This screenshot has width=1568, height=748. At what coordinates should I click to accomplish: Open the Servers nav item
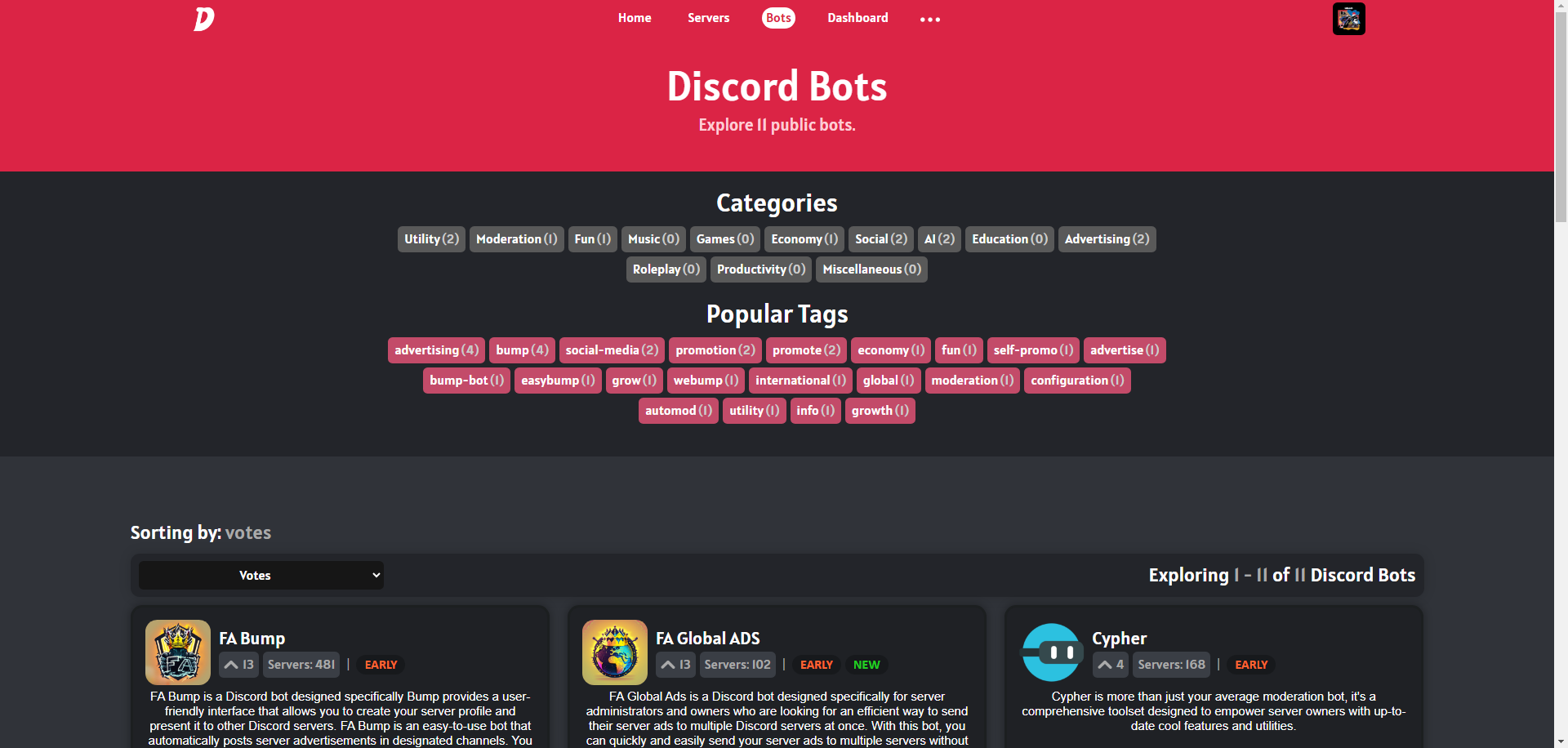(x=708, y=18)
